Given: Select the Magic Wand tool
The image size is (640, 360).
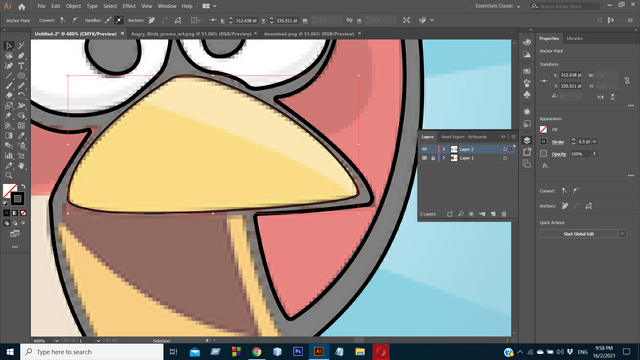Looking at the screenshot, I should 21,46.
